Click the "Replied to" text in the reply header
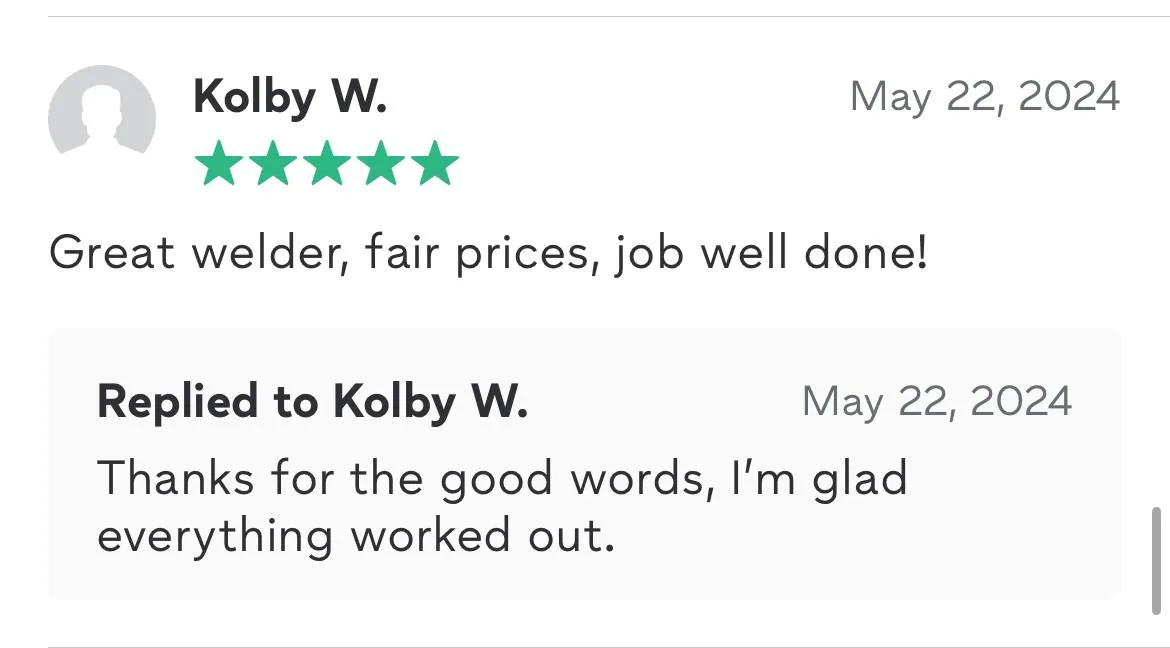This screenshot has height=648, width=1170. tap(208, 402)
